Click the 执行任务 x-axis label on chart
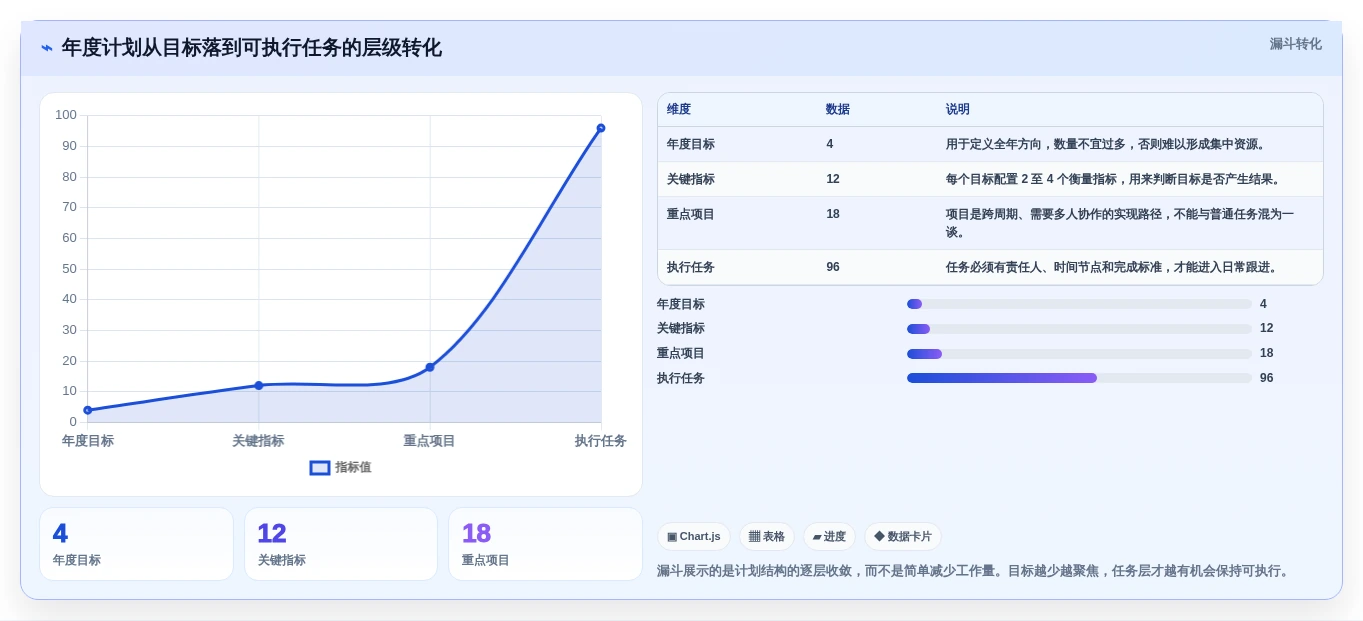The image size is (1363, 621). point(601,440)
